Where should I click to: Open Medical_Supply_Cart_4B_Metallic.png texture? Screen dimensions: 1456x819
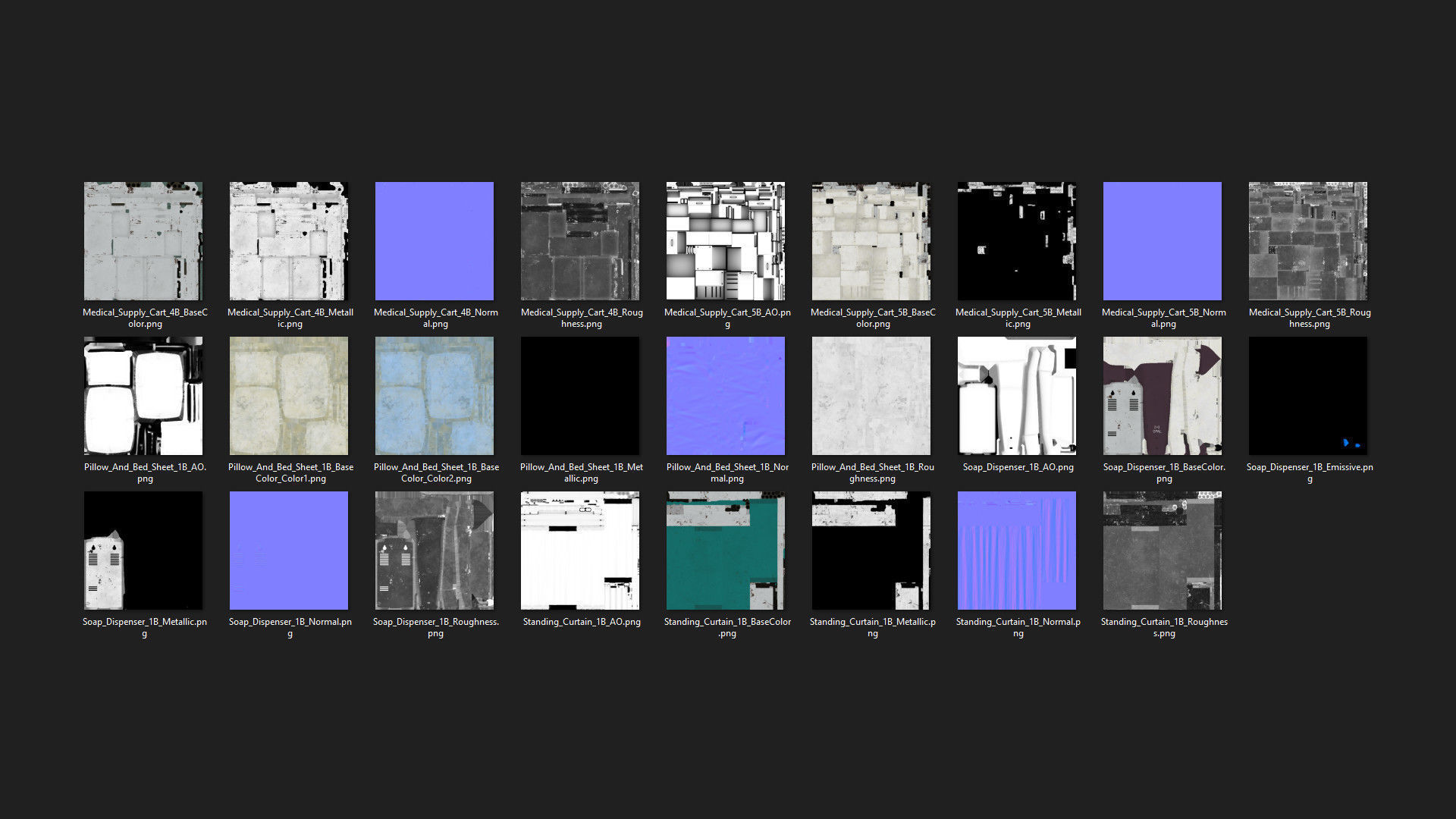point(289,241)
